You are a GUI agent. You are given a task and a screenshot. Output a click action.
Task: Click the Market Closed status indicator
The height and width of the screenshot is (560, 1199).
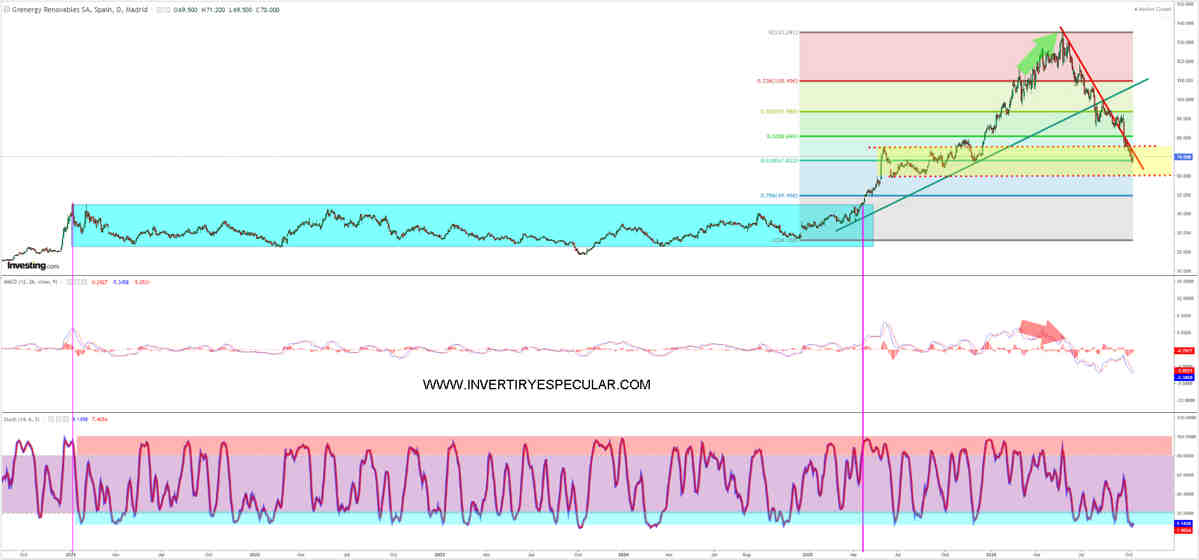coord(1152,9)
